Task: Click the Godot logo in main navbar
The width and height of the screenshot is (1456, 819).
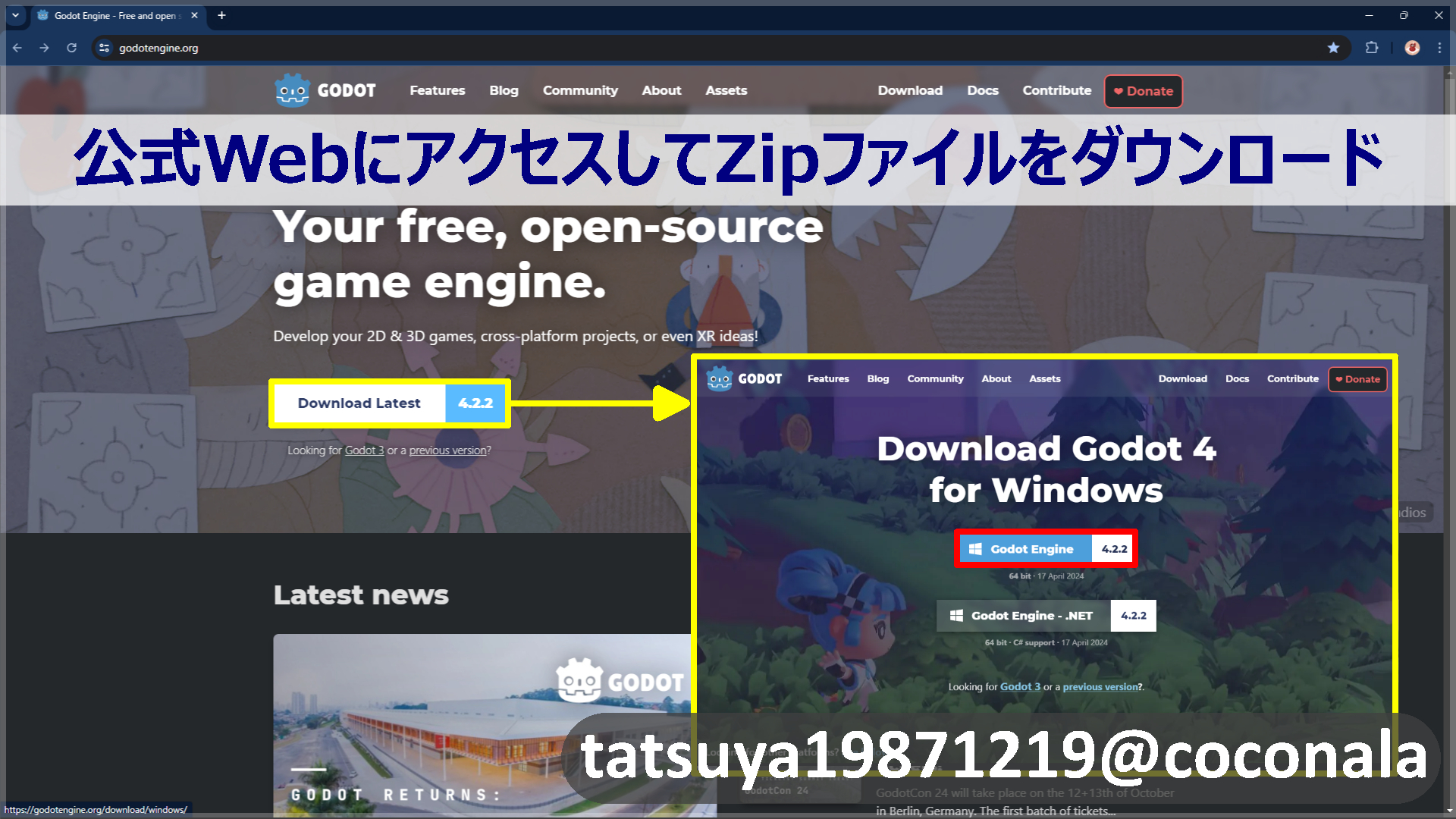Action: click(x=325, y=90)
